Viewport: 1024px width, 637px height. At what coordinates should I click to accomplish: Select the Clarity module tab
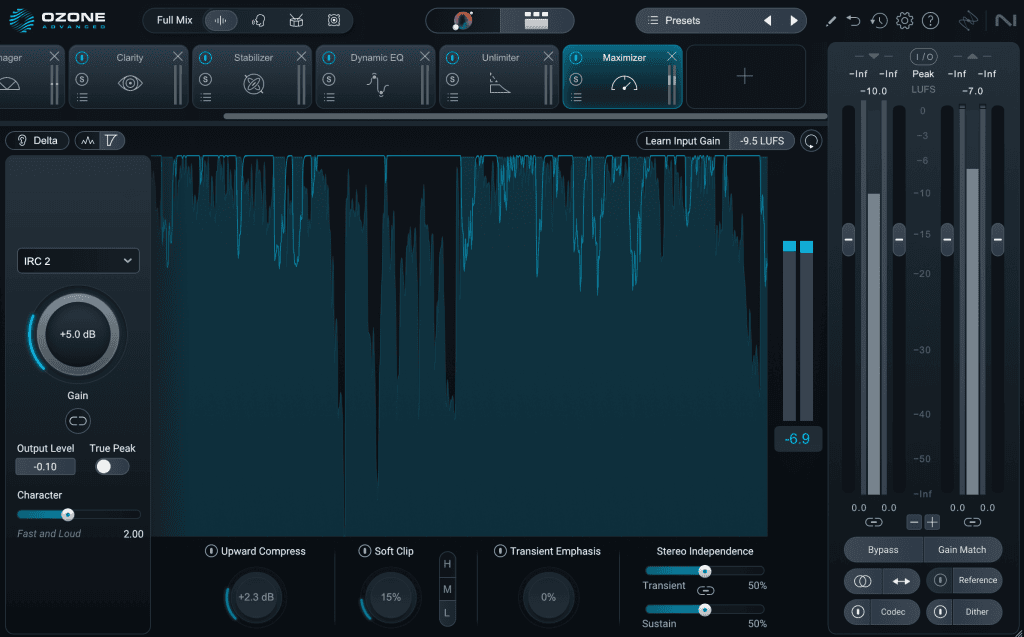point(129,76)
